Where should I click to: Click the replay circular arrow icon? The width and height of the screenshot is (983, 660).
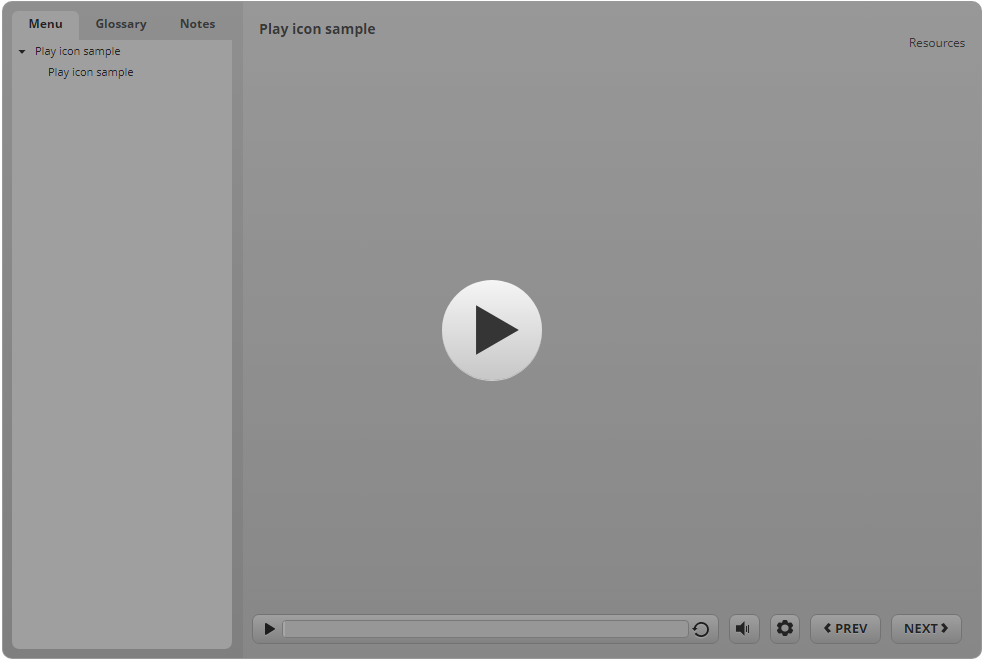tap(701, 629)
